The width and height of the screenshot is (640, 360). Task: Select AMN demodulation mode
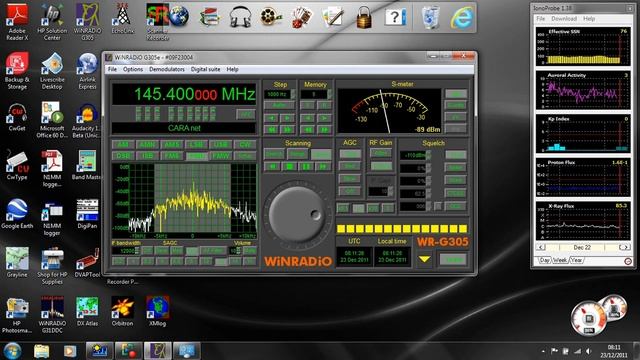tap(147, 144)
